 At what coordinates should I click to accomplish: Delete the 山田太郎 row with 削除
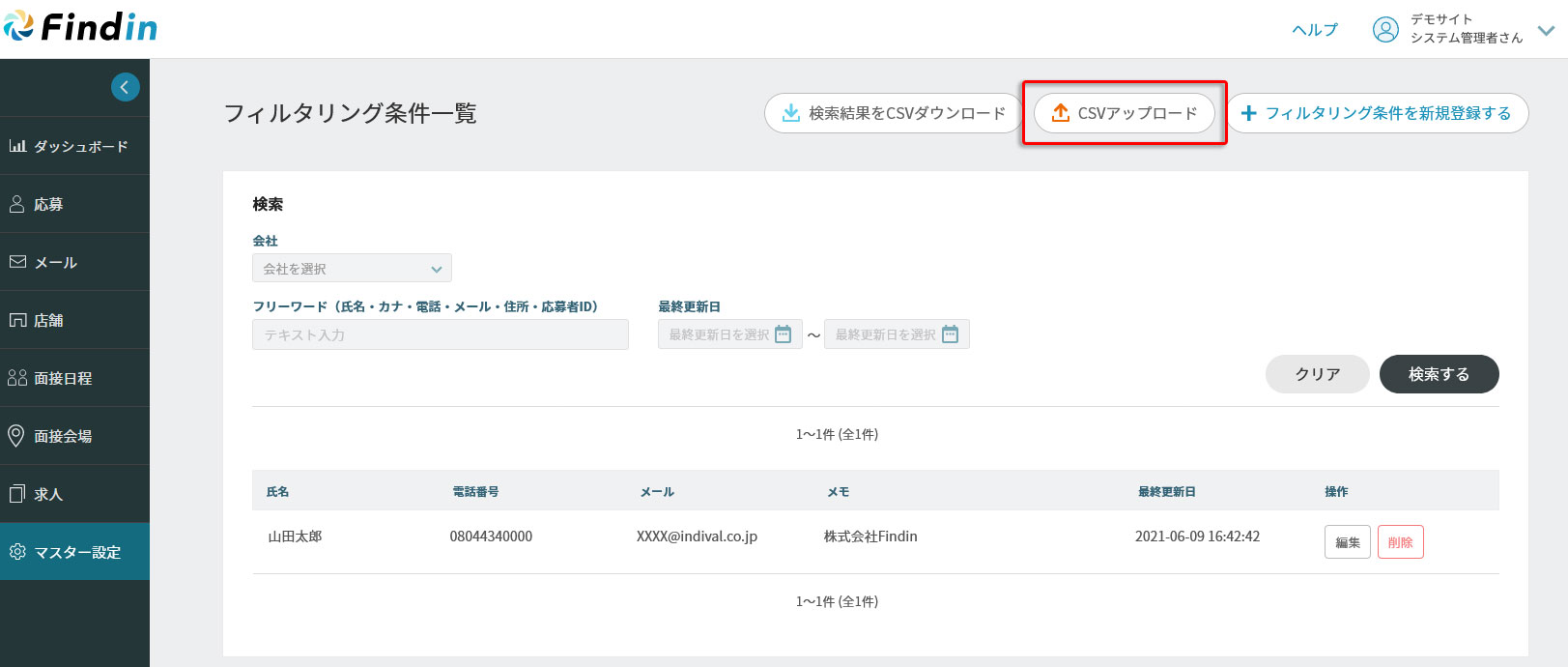point(1400,542)
